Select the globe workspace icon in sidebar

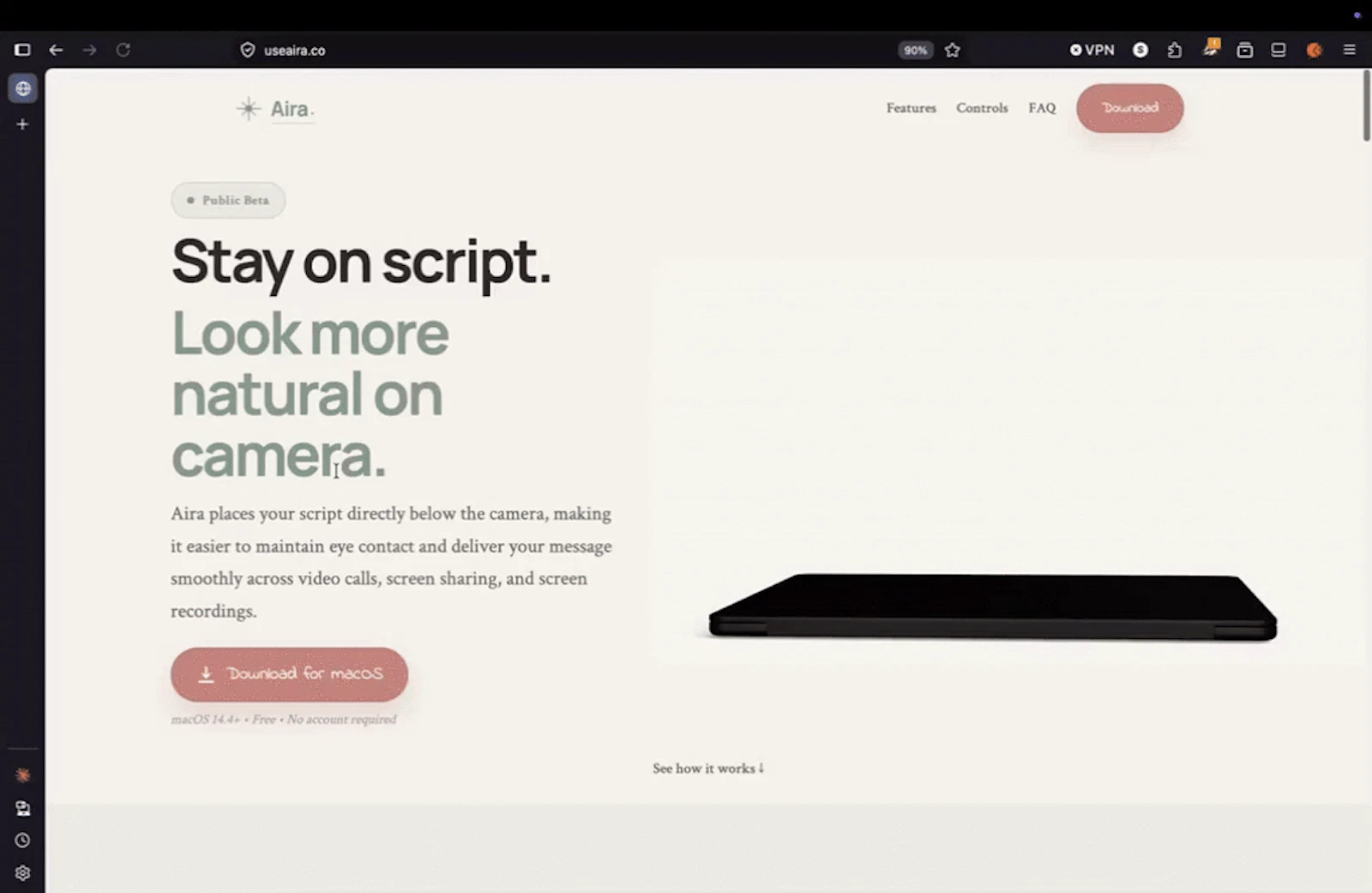(23, 88)
